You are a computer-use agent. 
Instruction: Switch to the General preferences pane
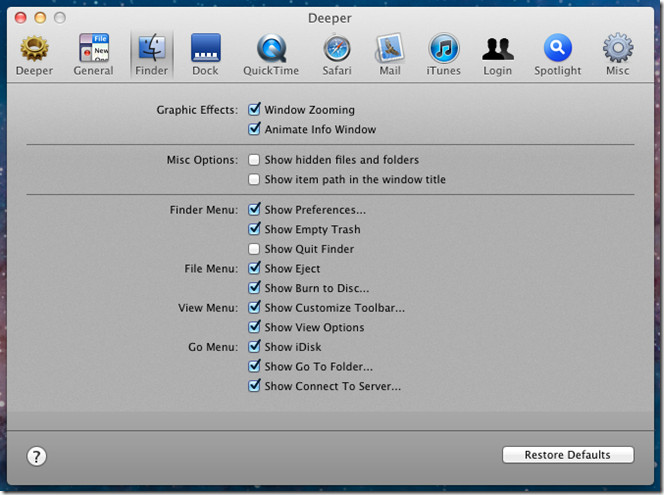point(94,55)
